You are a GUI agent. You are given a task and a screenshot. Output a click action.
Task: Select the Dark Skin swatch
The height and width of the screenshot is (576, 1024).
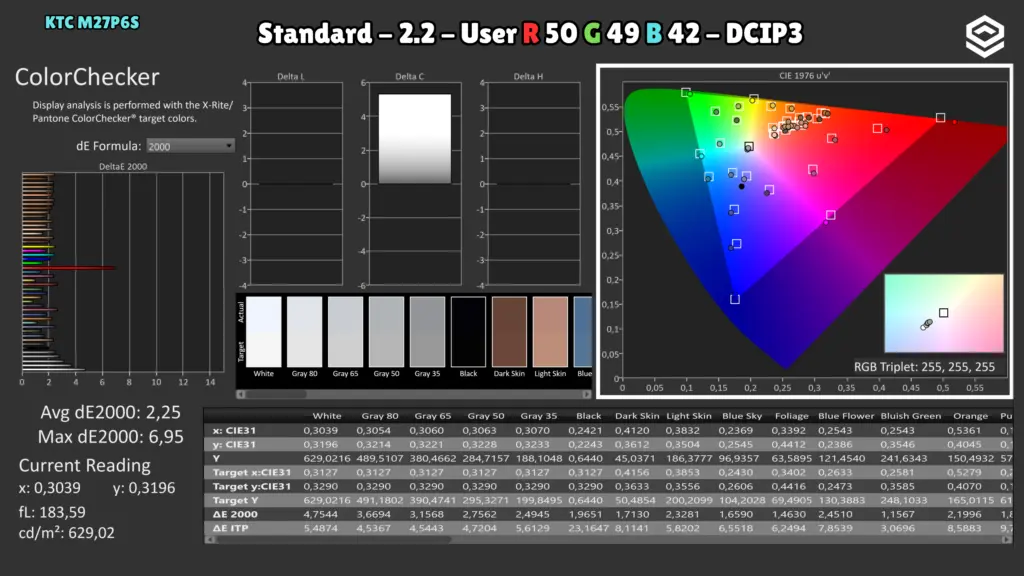(x=509, y=332)
